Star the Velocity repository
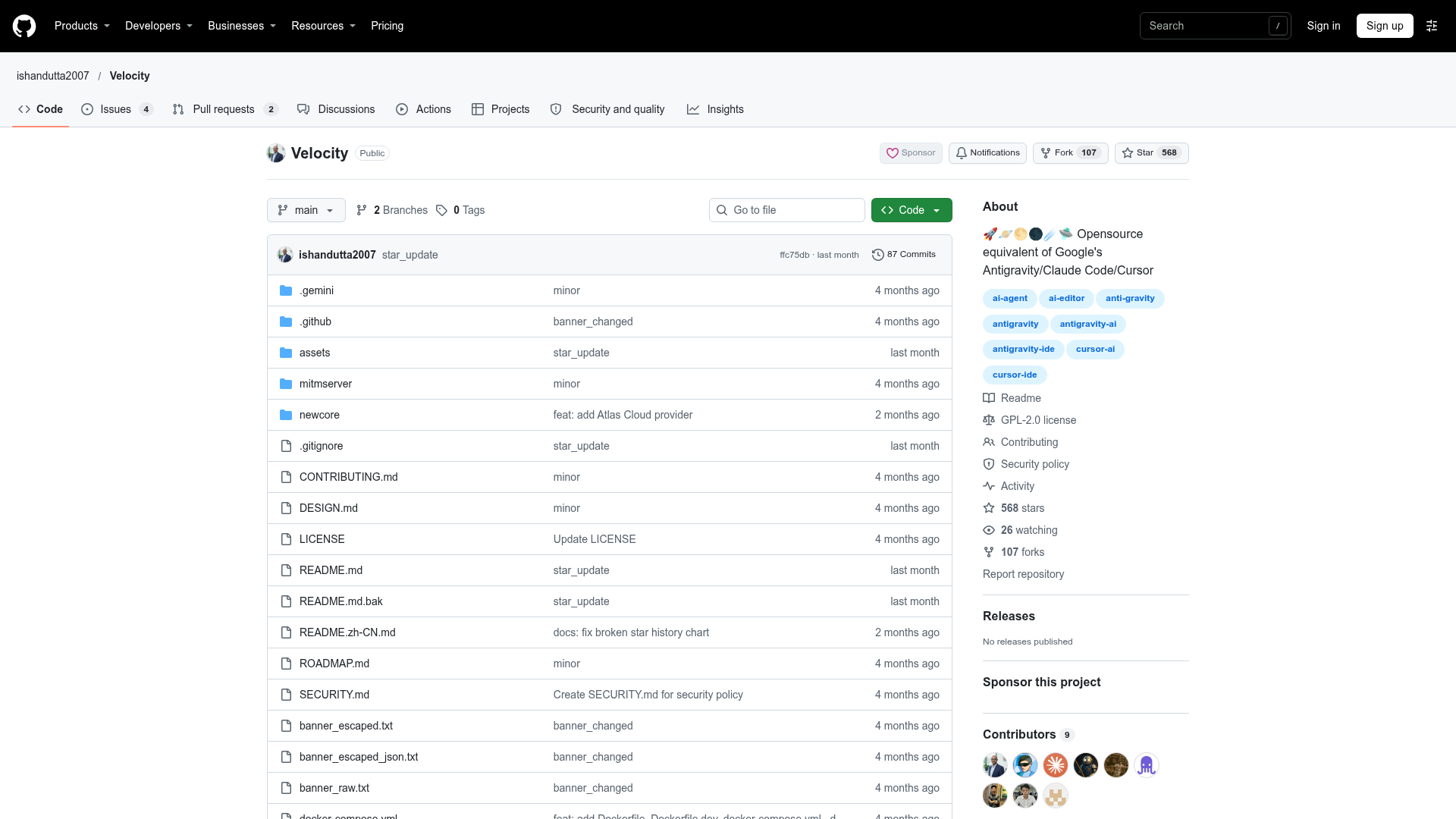Viewport: 1456px width, 819px height. [x=1151, y=153]
